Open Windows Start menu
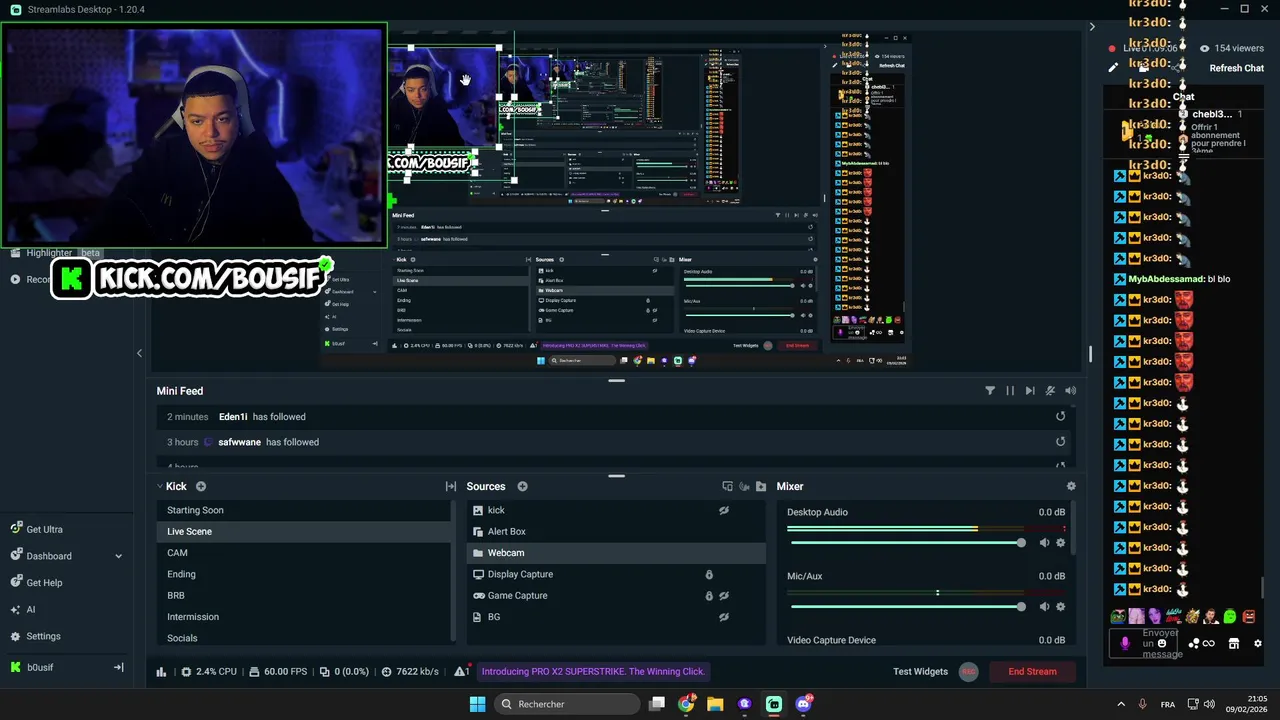Viewport: 1280px width, 720px height. (477, 704)
